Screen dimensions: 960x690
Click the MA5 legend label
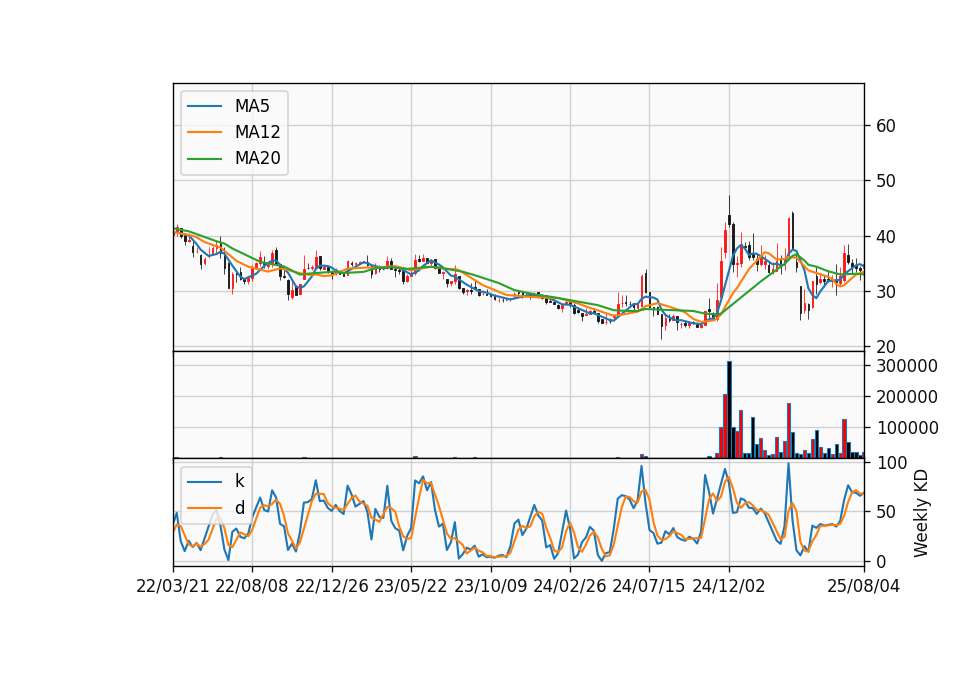pyautogui.click(x=252, y=106)
